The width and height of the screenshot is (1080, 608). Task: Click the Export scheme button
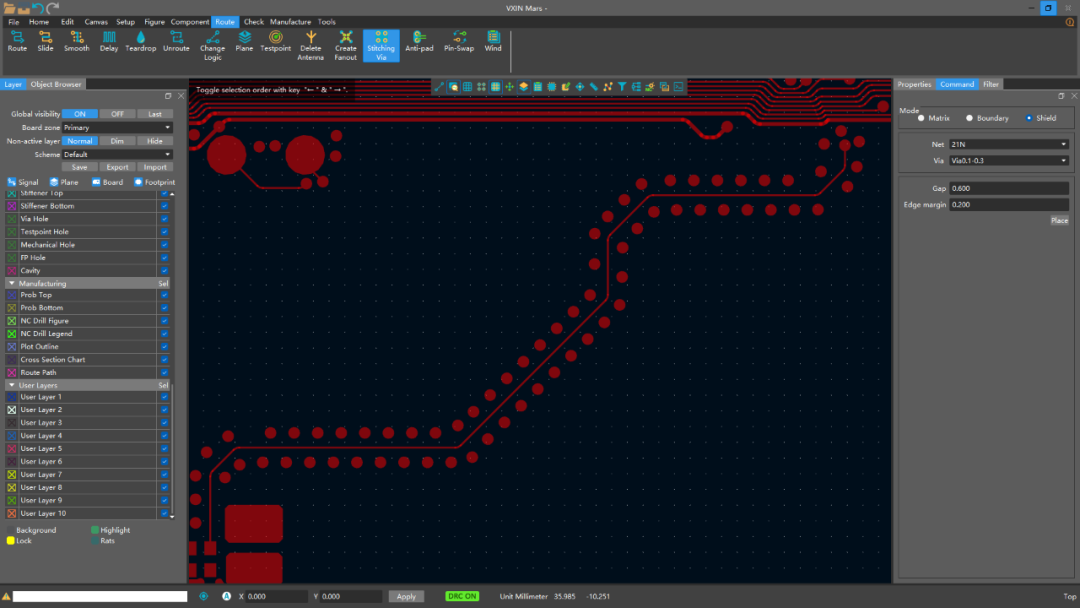117,167
